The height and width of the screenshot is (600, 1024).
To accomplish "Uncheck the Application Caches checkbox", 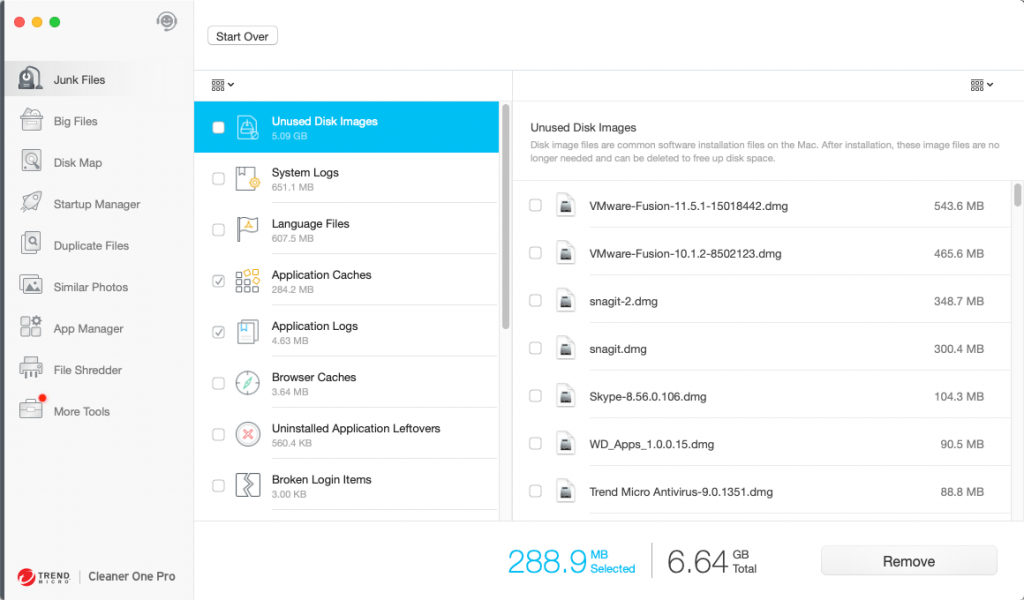I will pos(218,281).
